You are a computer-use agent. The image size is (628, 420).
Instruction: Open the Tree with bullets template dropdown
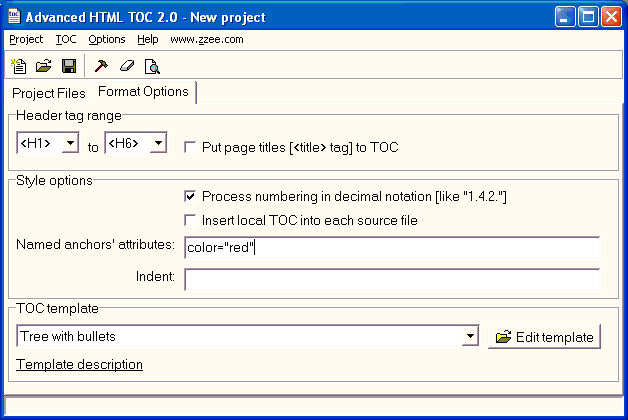[x=470, y=336]
